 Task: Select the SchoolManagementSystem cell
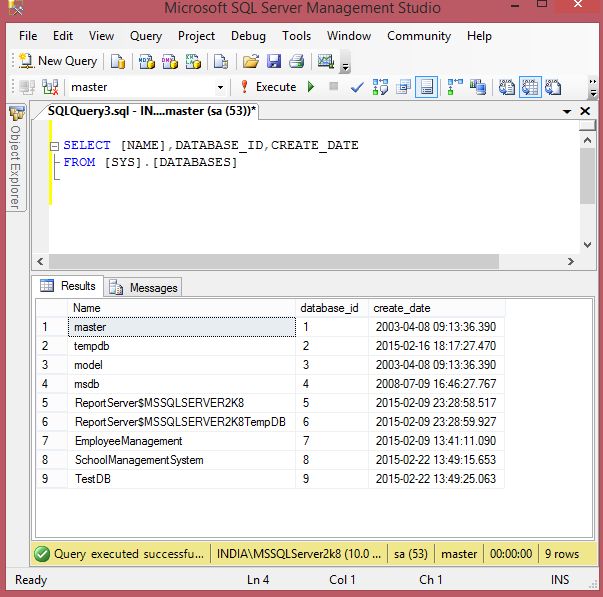(182, 460)
